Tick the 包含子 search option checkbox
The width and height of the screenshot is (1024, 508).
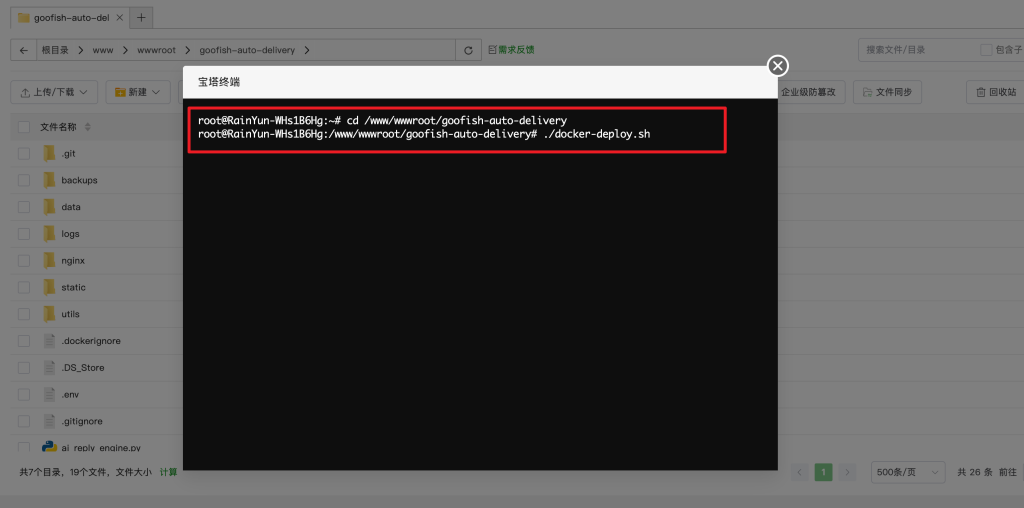986,50
